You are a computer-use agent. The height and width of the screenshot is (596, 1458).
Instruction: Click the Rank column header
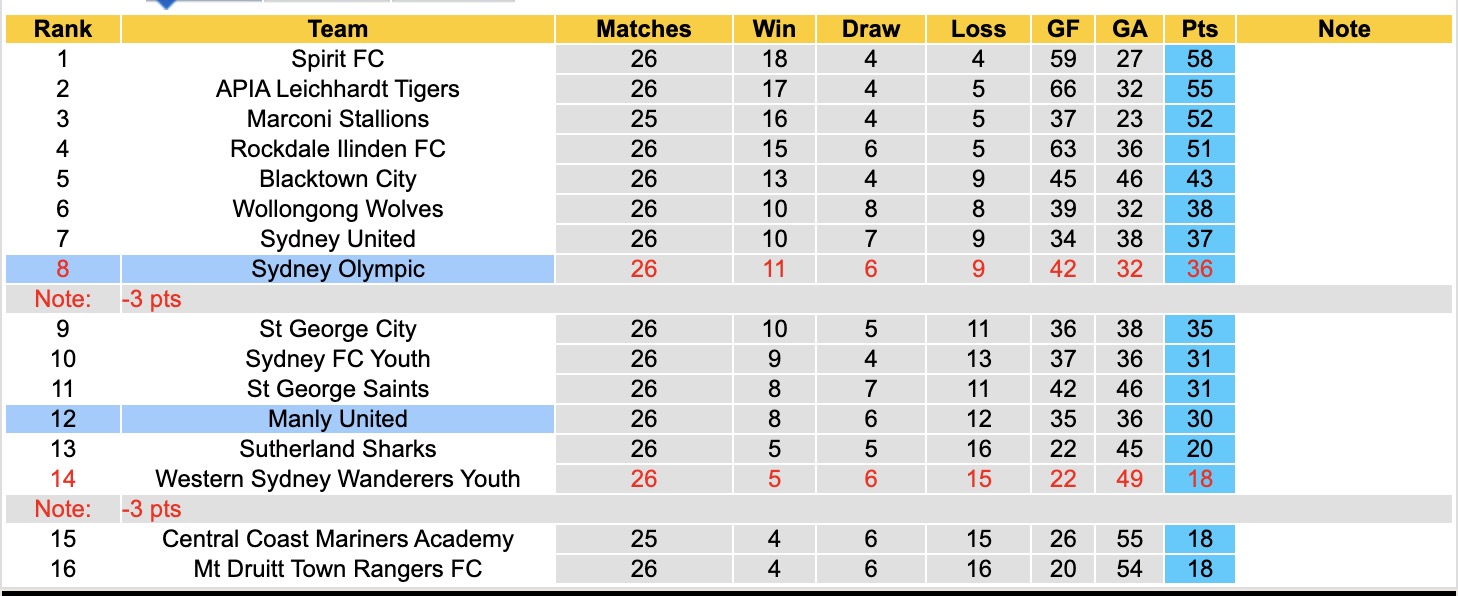(62, 29)
